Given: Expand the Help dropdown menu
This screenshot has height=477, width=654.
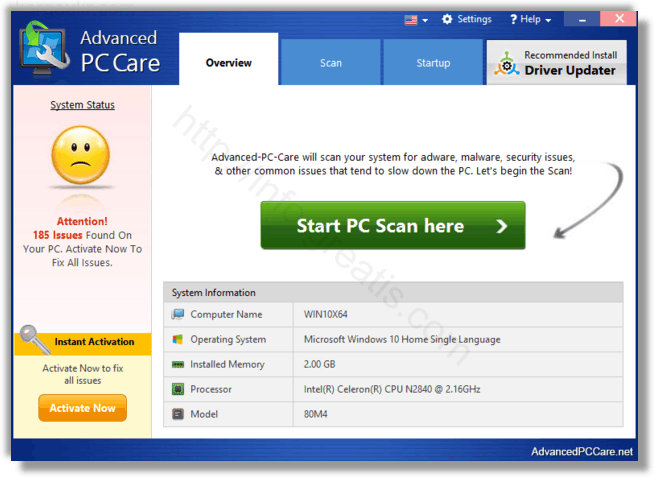Looking at the screenshot, I should pyautogui.click(x=528, y=19).
